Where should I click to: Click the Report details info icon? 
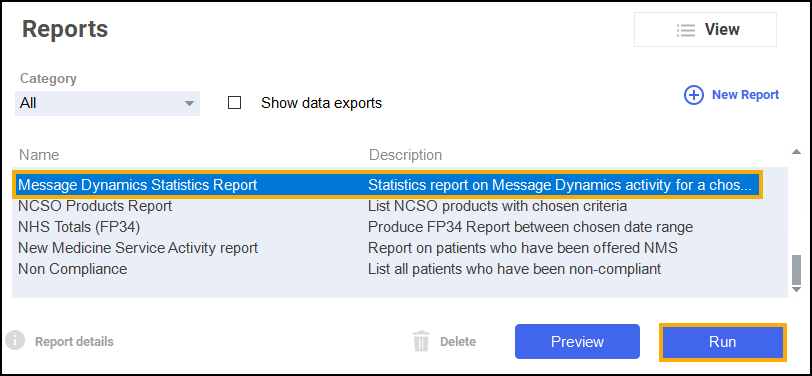coord(16,341)
